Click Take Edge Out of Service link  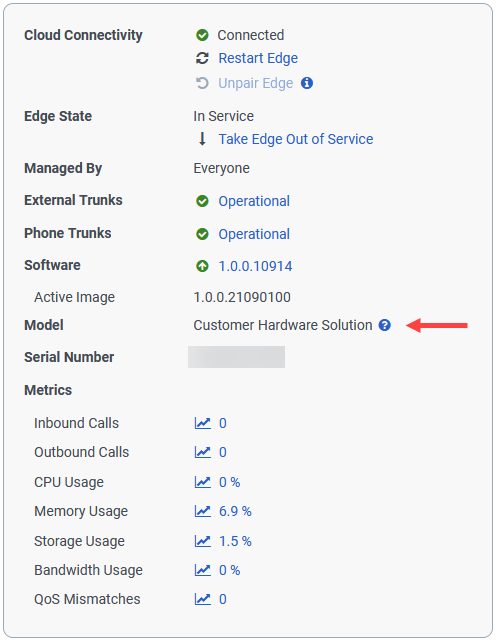coord(296,139)
